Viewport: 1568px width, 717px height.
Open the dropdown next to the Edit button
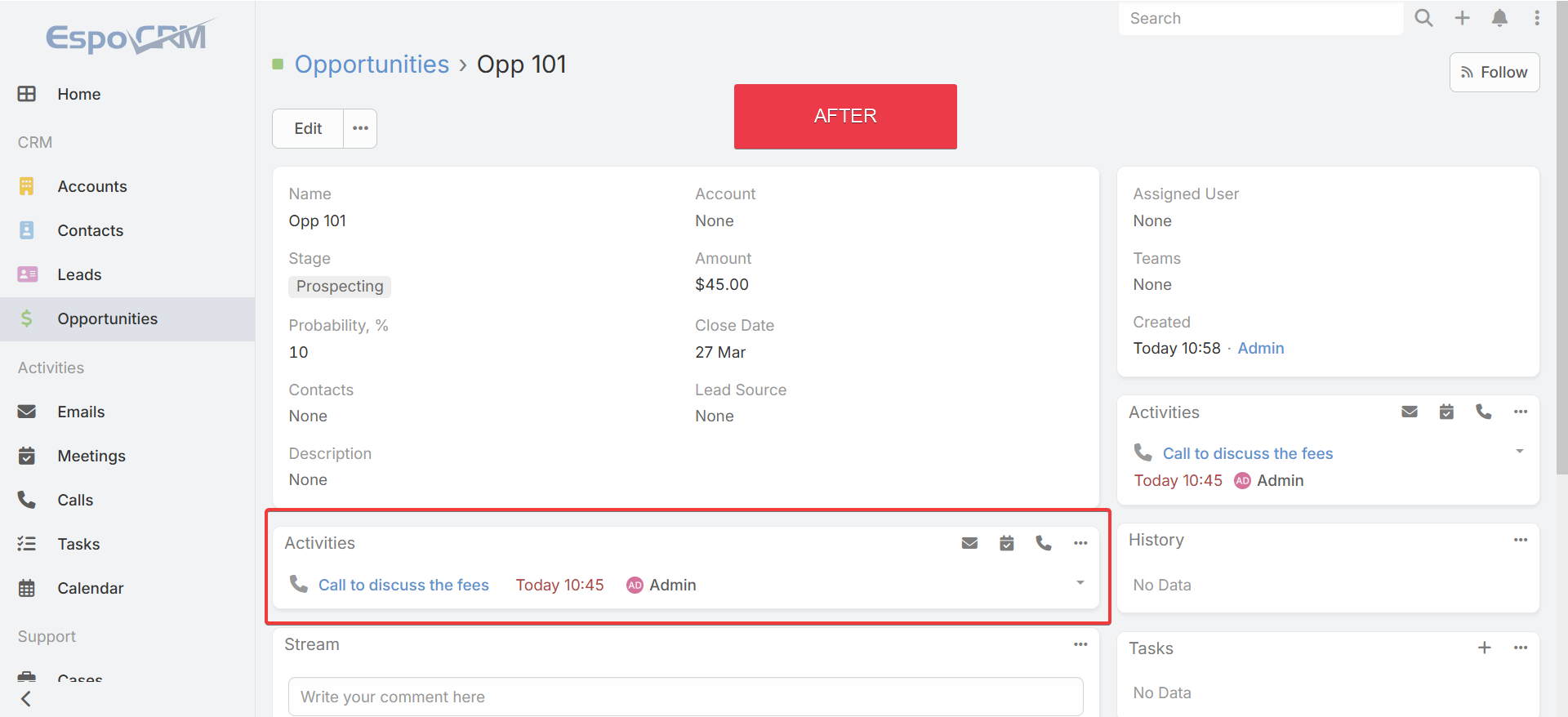[x=360, y=128]
